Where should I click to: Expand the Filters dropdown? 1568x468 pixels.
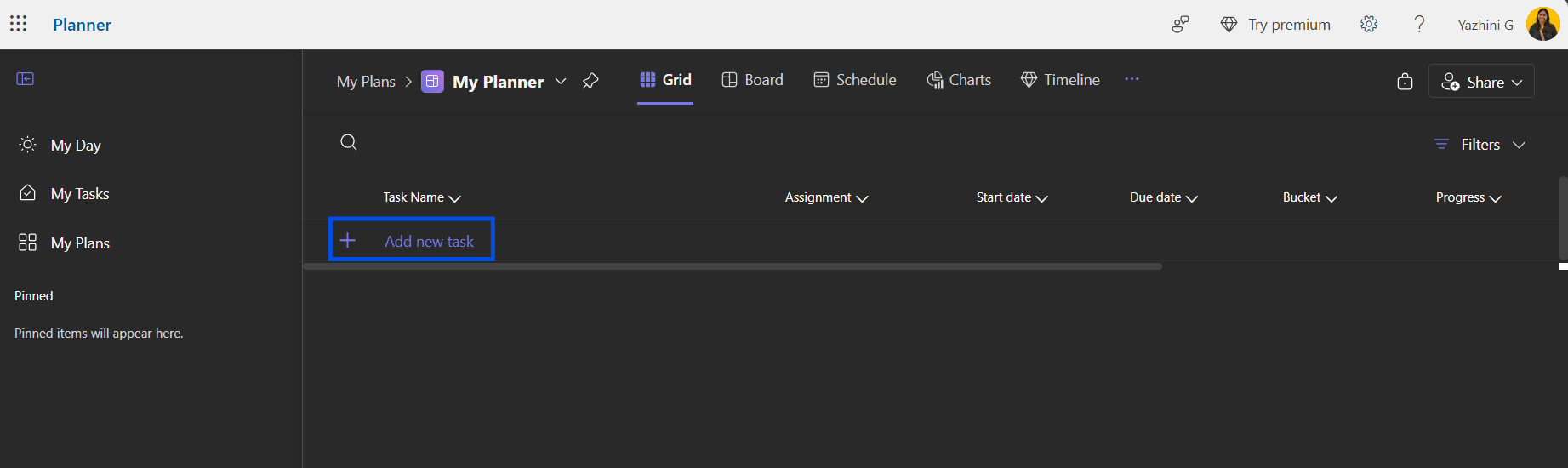coord(1480,145)
